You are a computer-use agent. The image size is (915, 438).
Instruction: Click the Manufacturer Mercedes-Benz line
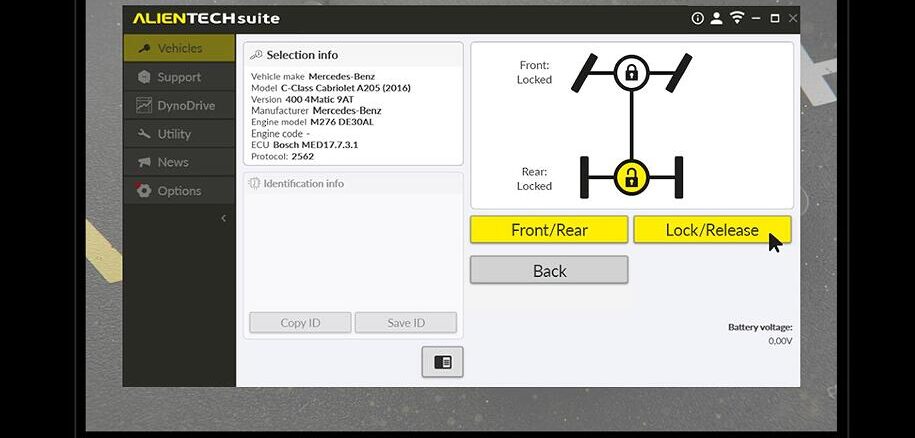tap(316, 110)
